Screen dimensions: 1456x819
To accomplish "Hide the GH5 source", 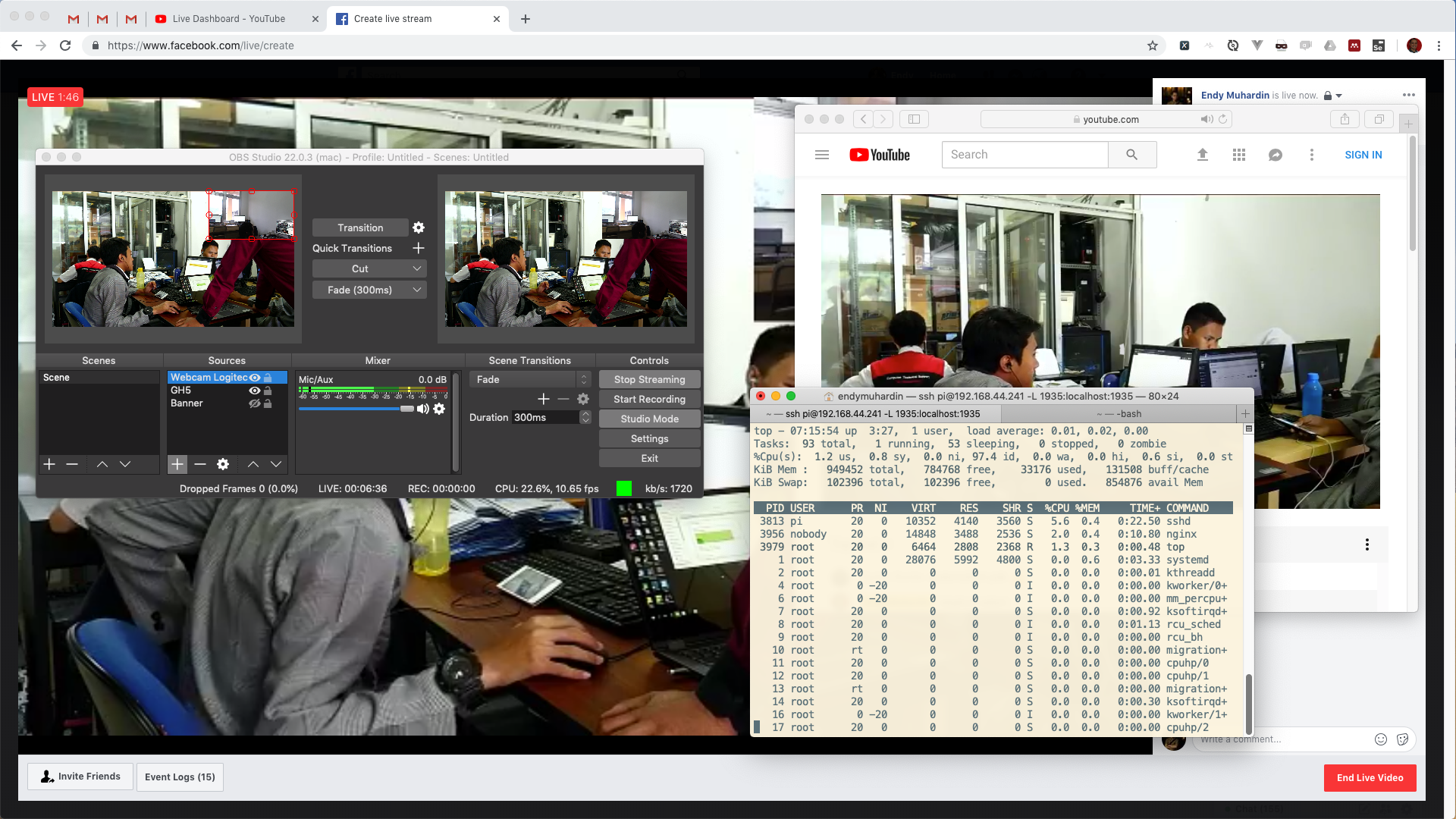I will pos(255,391).
